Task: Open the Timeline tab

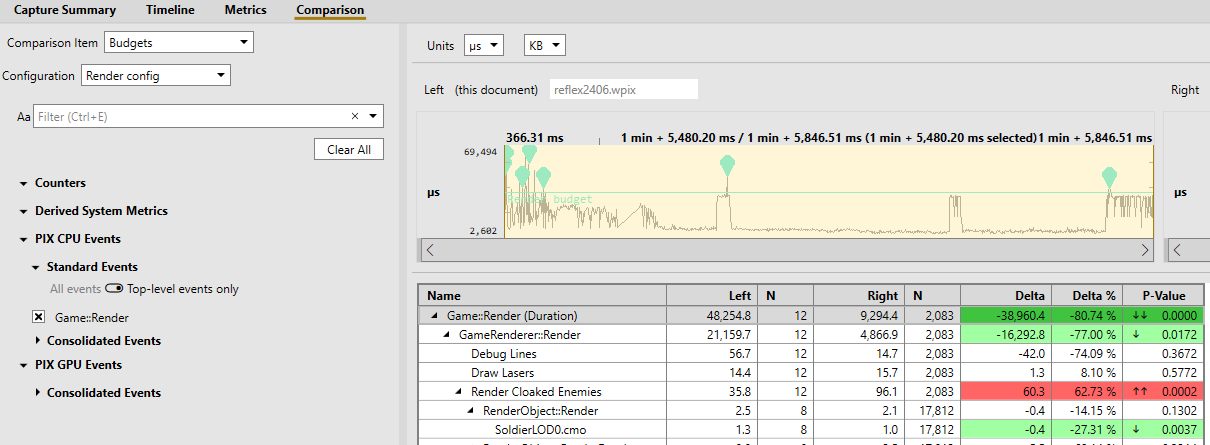Action: pos(170,10)
